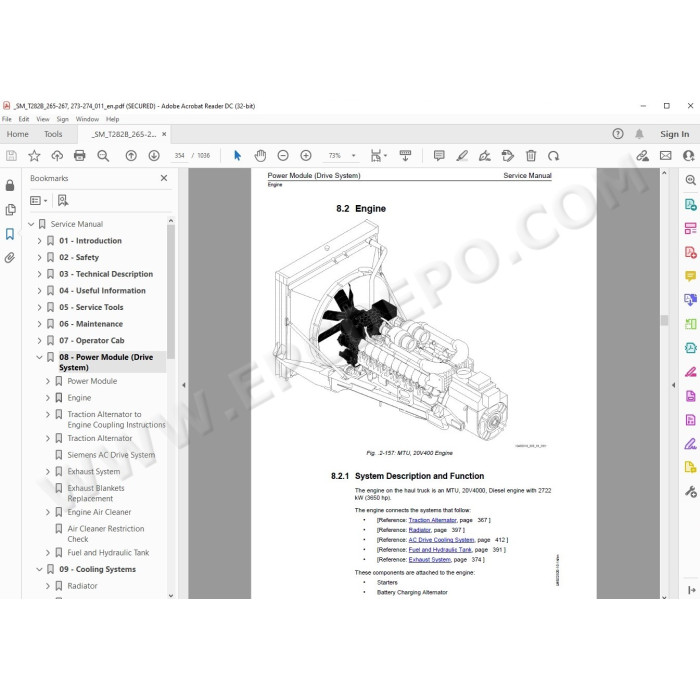Click the Sign In button
Viewport: 700px width, 700px height.
coord(675,134)
